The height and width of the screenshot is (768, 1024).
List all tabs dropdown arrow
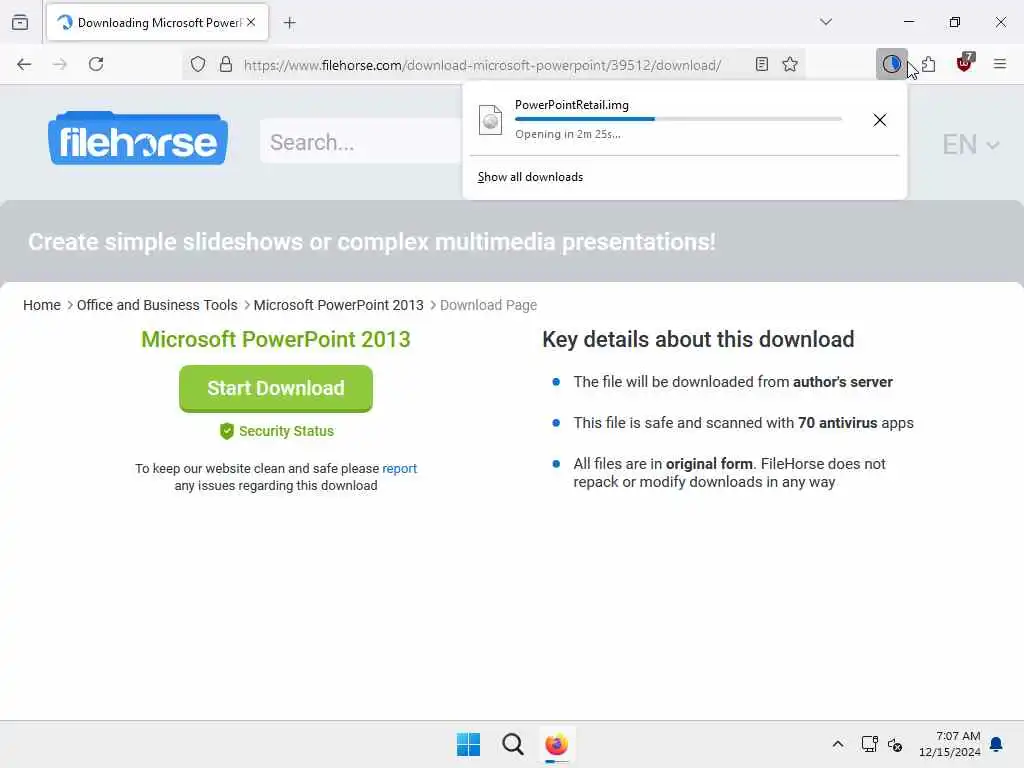(826, 22)
